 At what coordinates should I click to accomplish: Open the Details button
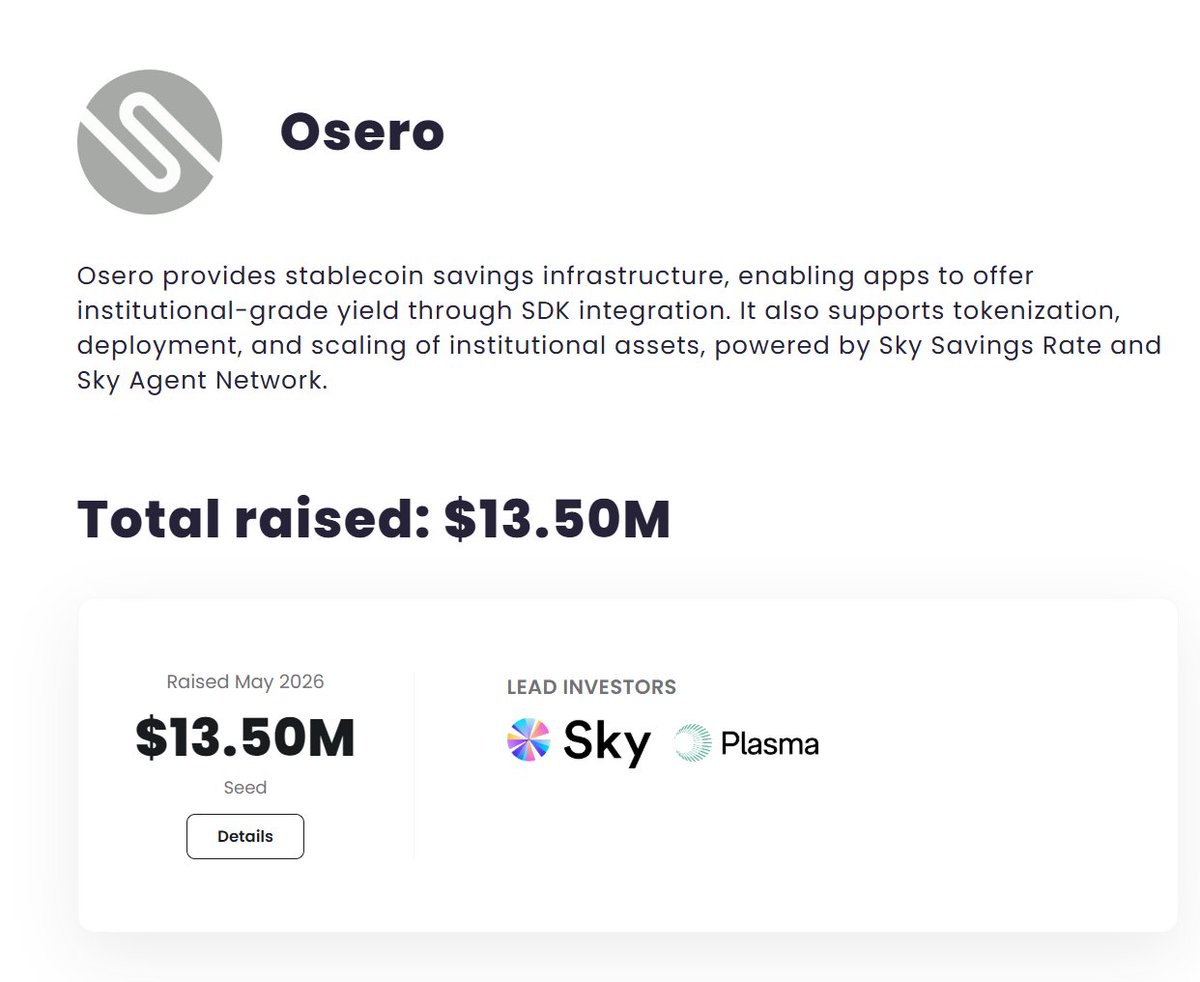[x=245, y=836]
